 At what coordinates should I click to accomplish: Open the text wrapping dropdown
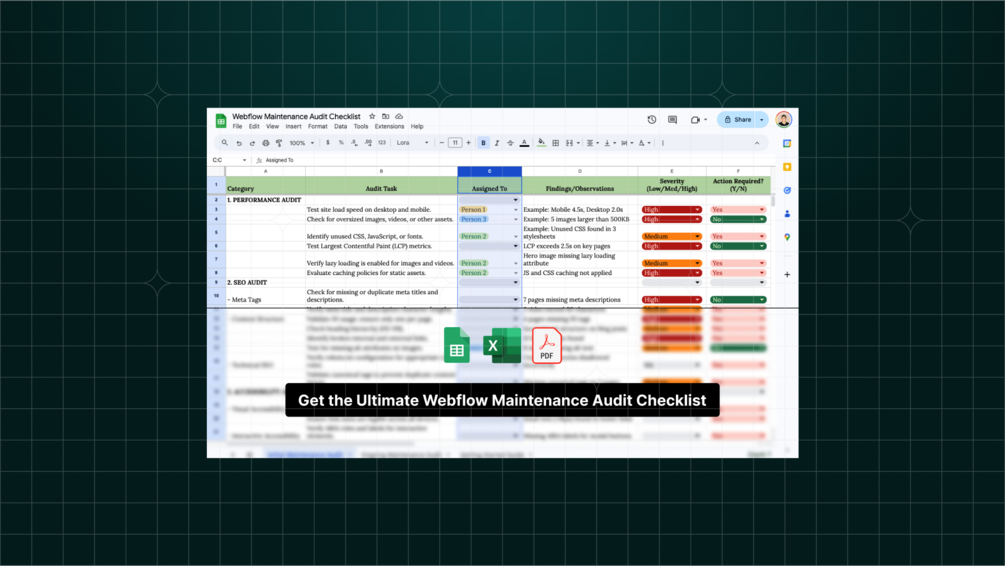(627, 143)
